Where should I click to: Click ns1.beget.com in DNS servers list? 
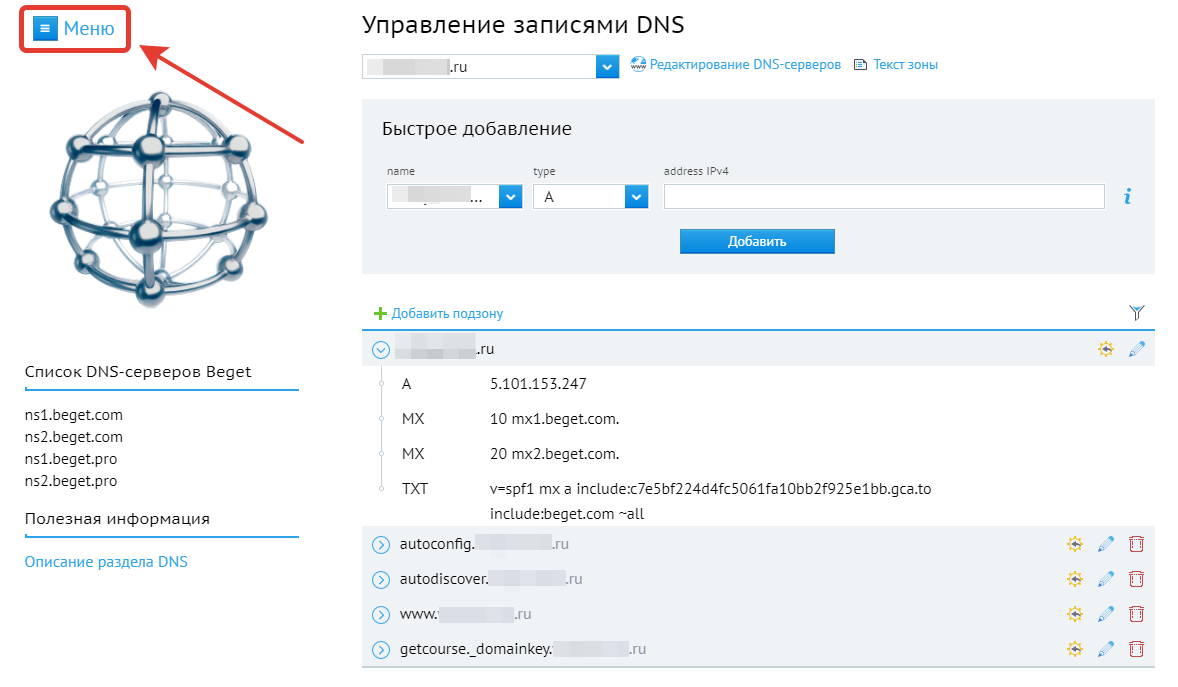(74, 415)
